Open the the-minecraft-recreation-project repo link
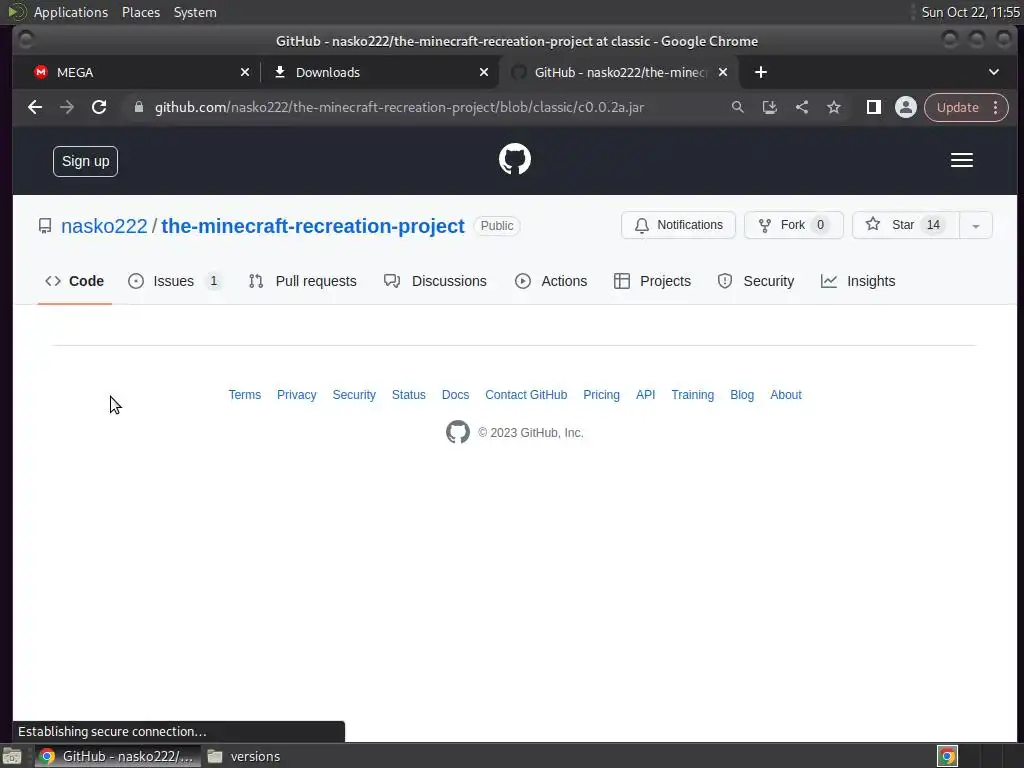This screenshot has width=1024, height=768. (313, 226)
